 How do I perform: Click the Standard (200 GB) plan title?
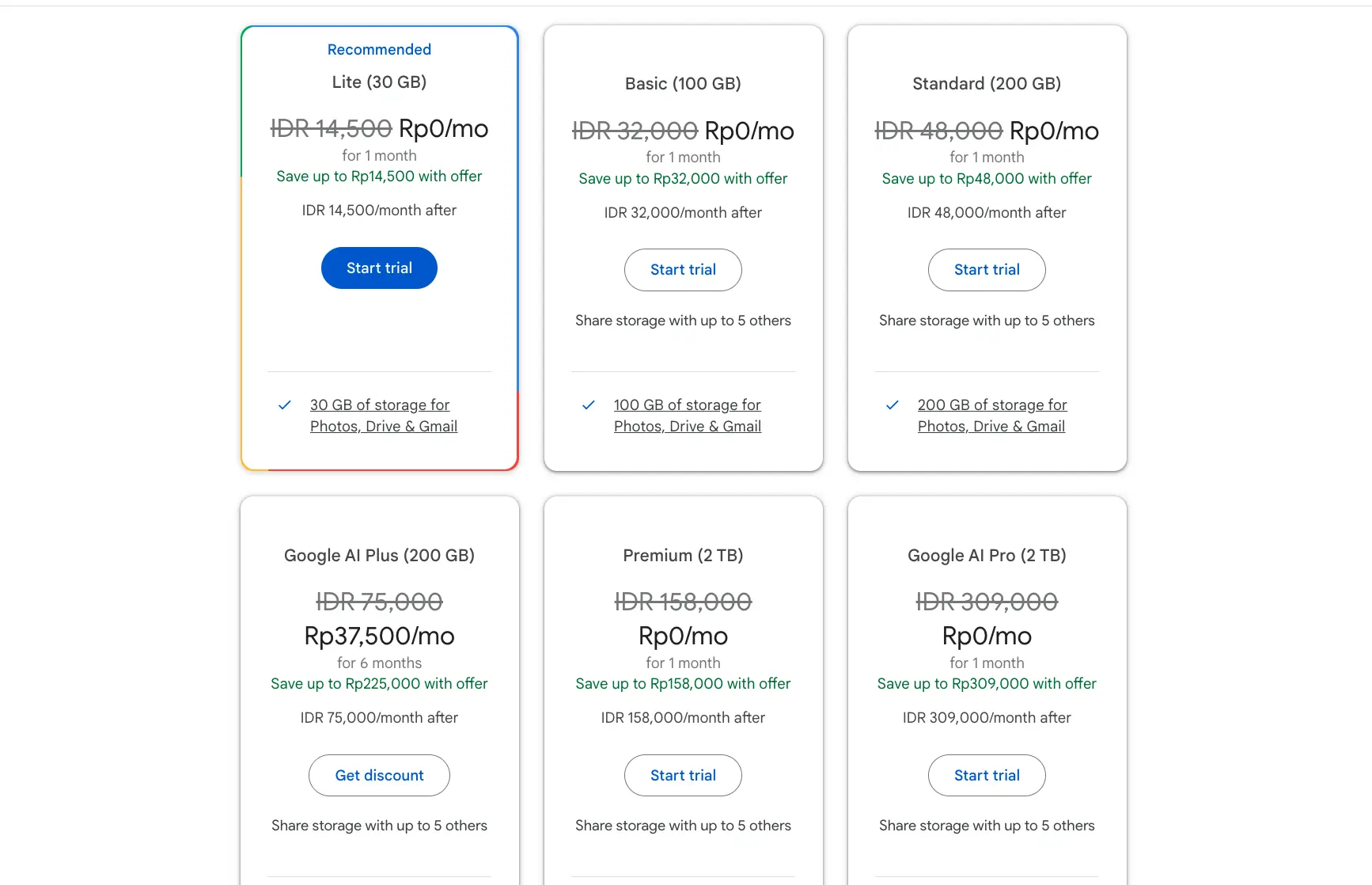pos(986,83)
